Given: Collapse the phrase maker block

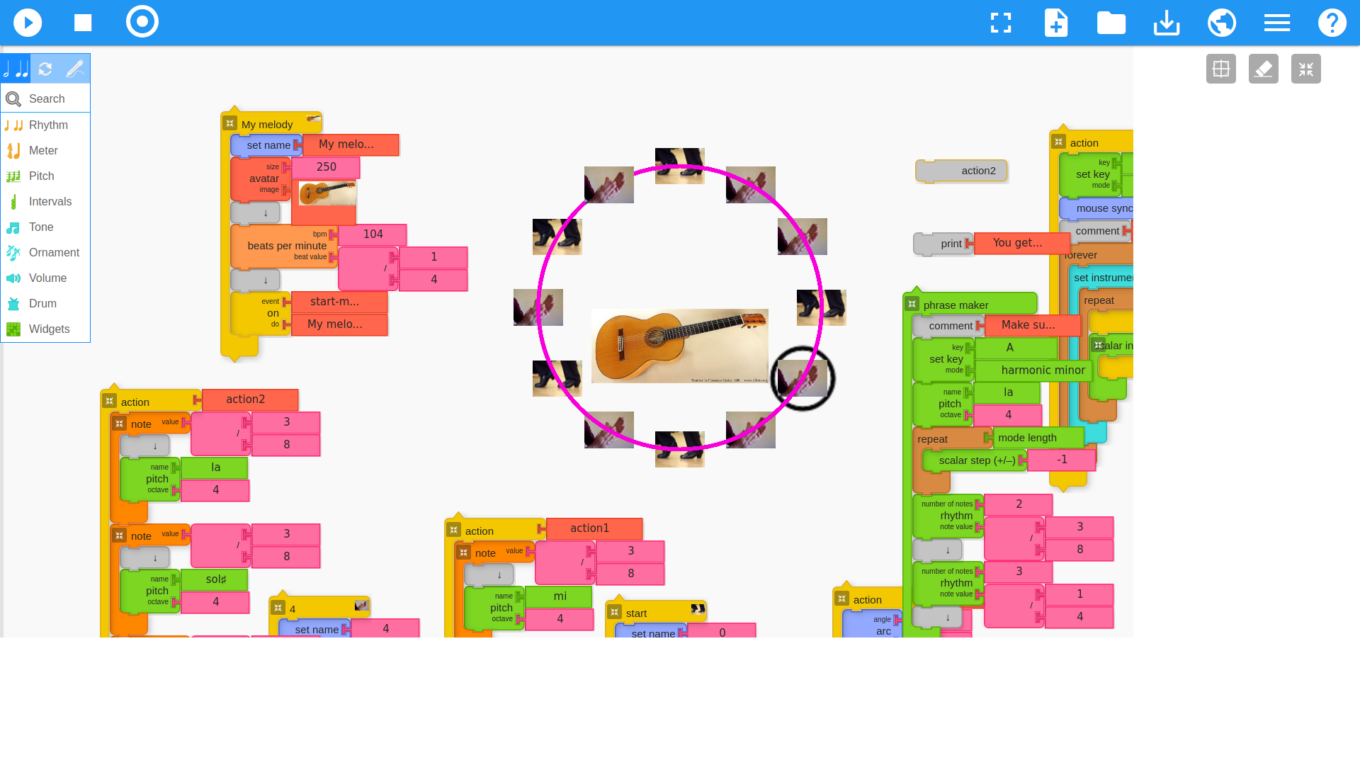Looking at the screenshot, I should click(912, 305).
